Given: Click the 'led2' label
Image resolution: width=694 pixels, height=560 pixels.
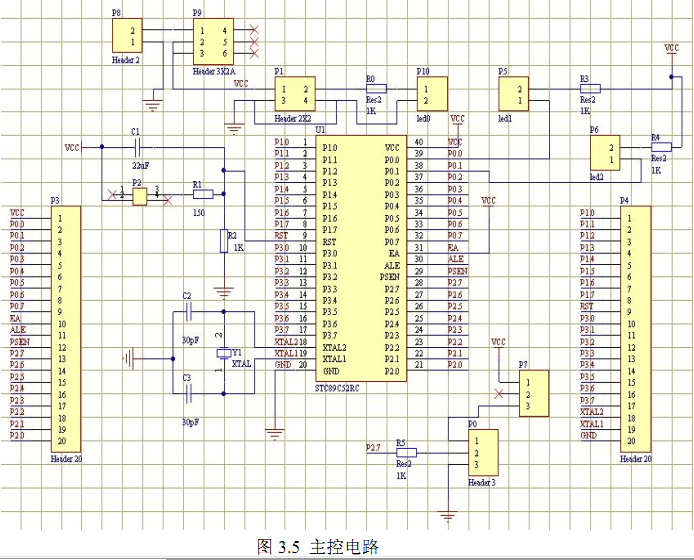Looking at the screenshot, I should (x=597, y=177).
